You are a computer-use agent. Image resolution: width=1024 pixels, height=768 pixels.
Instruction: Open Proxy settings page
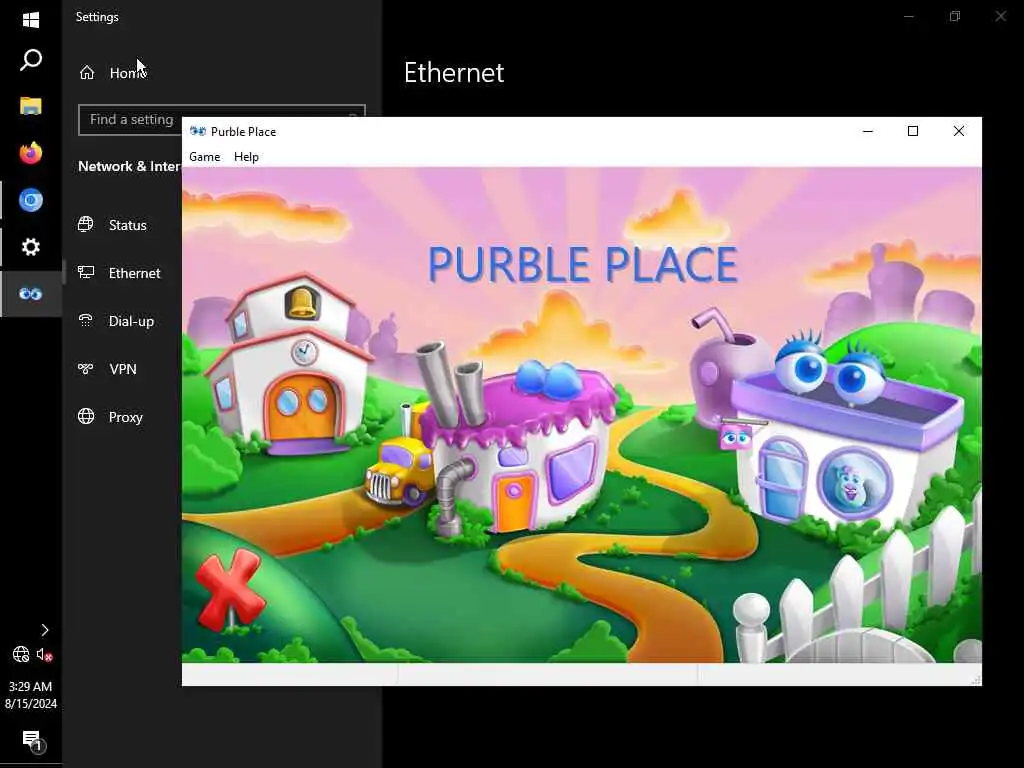click(x=123, y=417)
